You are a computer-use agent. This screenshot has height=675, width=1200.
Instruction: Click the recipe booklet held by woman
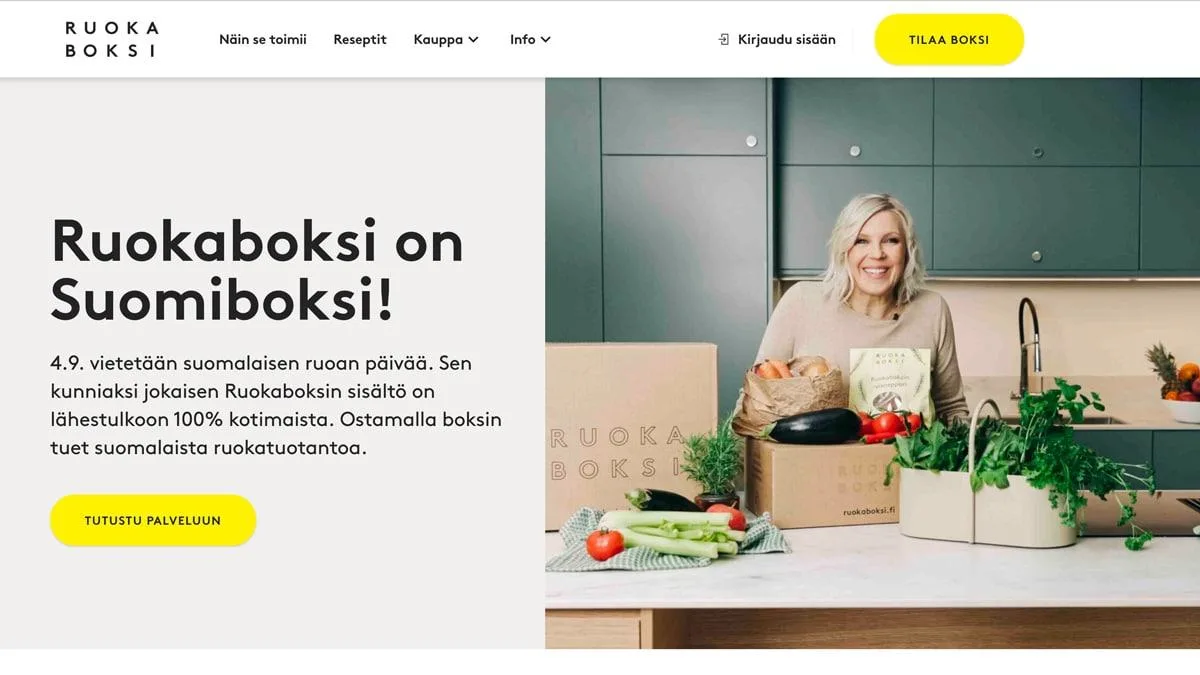[x=889, y=383]
